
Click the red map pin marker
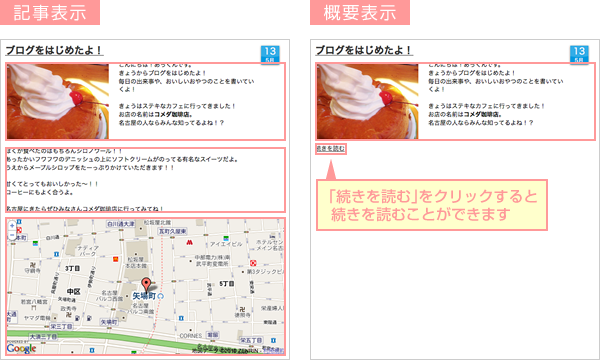tap(146, 285)
